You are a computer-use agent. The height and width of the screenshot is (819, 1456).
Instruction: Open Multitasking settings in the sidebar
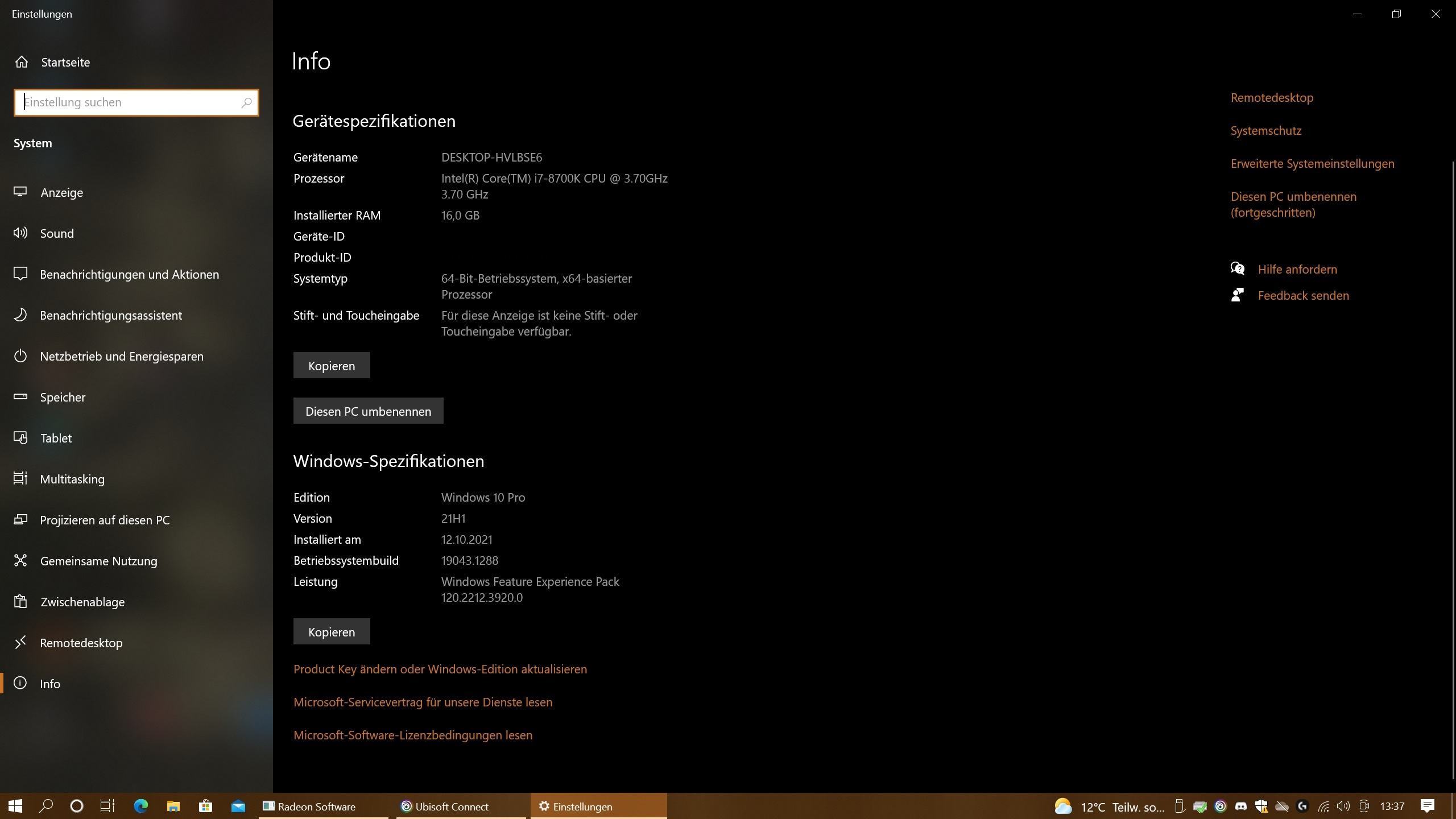(x=72, y=479)
